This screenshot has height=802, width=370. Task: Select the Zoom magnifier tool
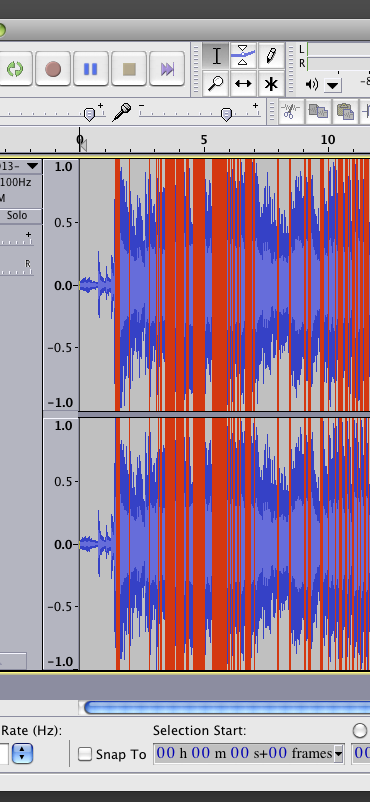click(216, 83)
